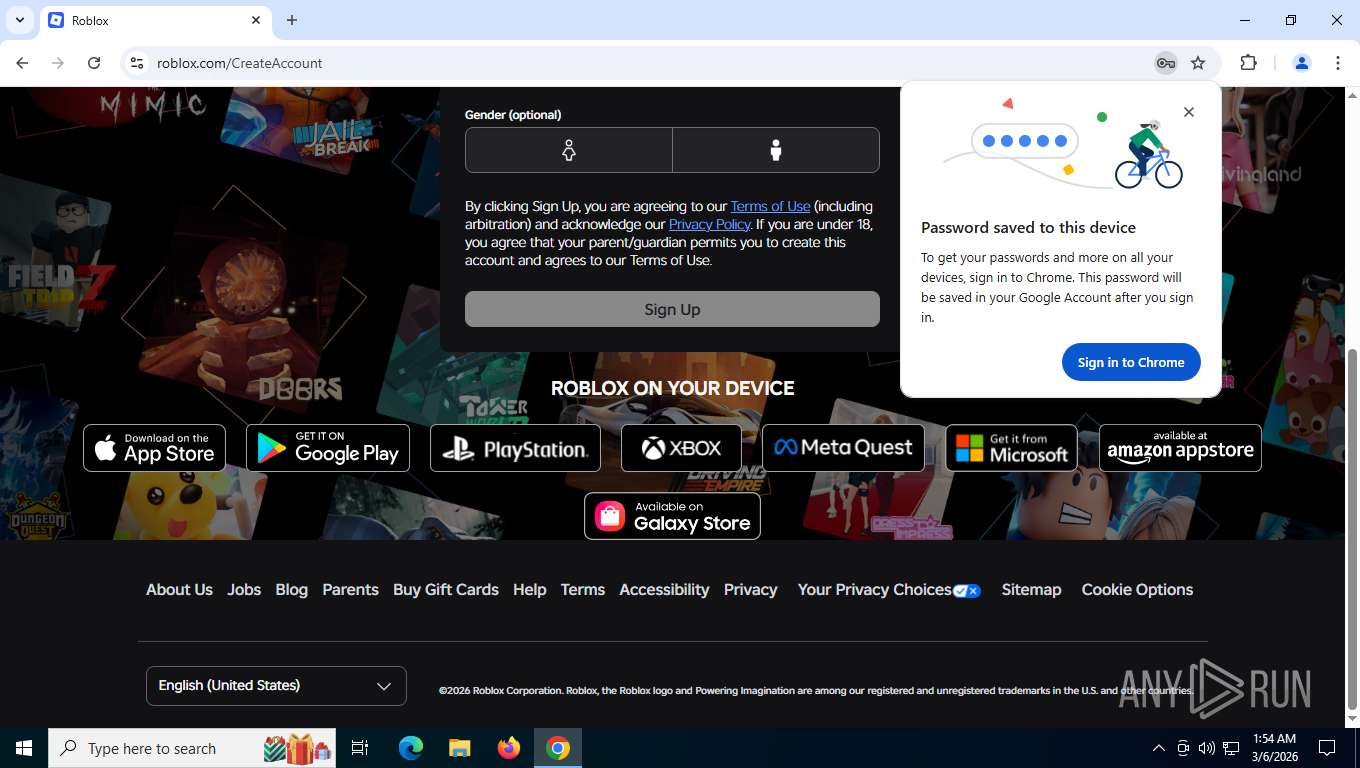Click the password manager key icon
Viewport: 1360px width, 768px height.
(1165, 63)
